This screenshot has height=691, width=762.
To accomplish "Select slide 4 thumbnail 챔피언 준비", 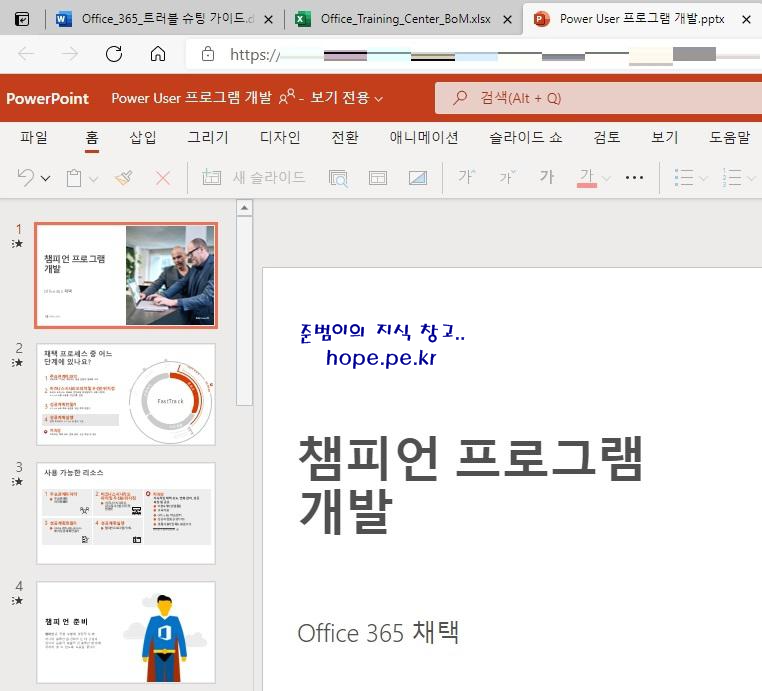I will click(126, 632).
